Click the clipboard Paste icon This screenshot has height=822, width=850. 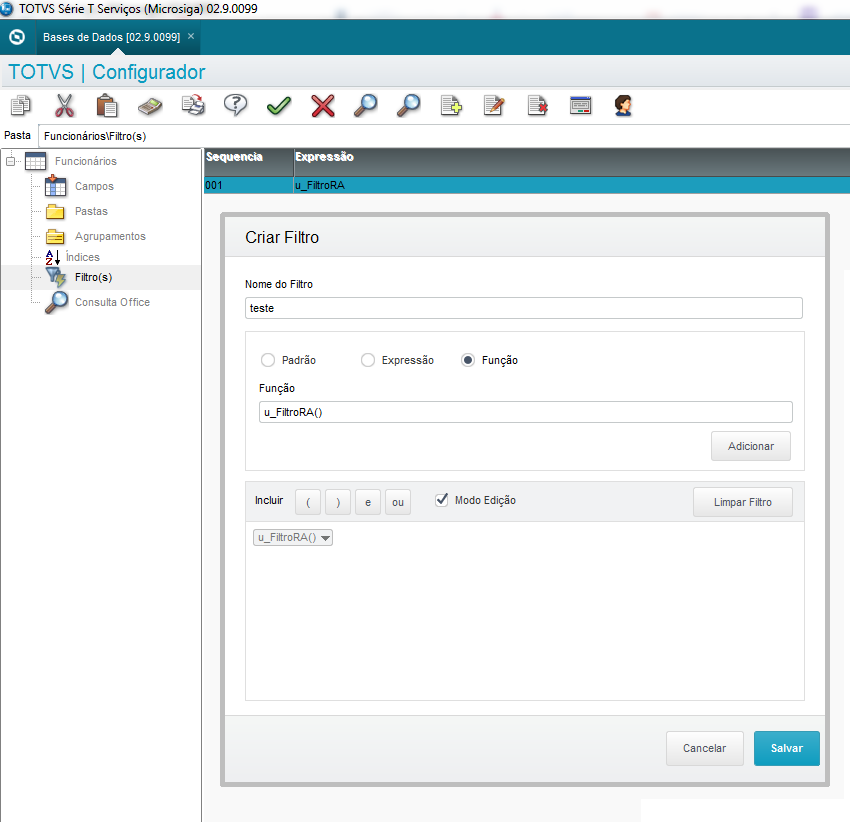(107, 106)
